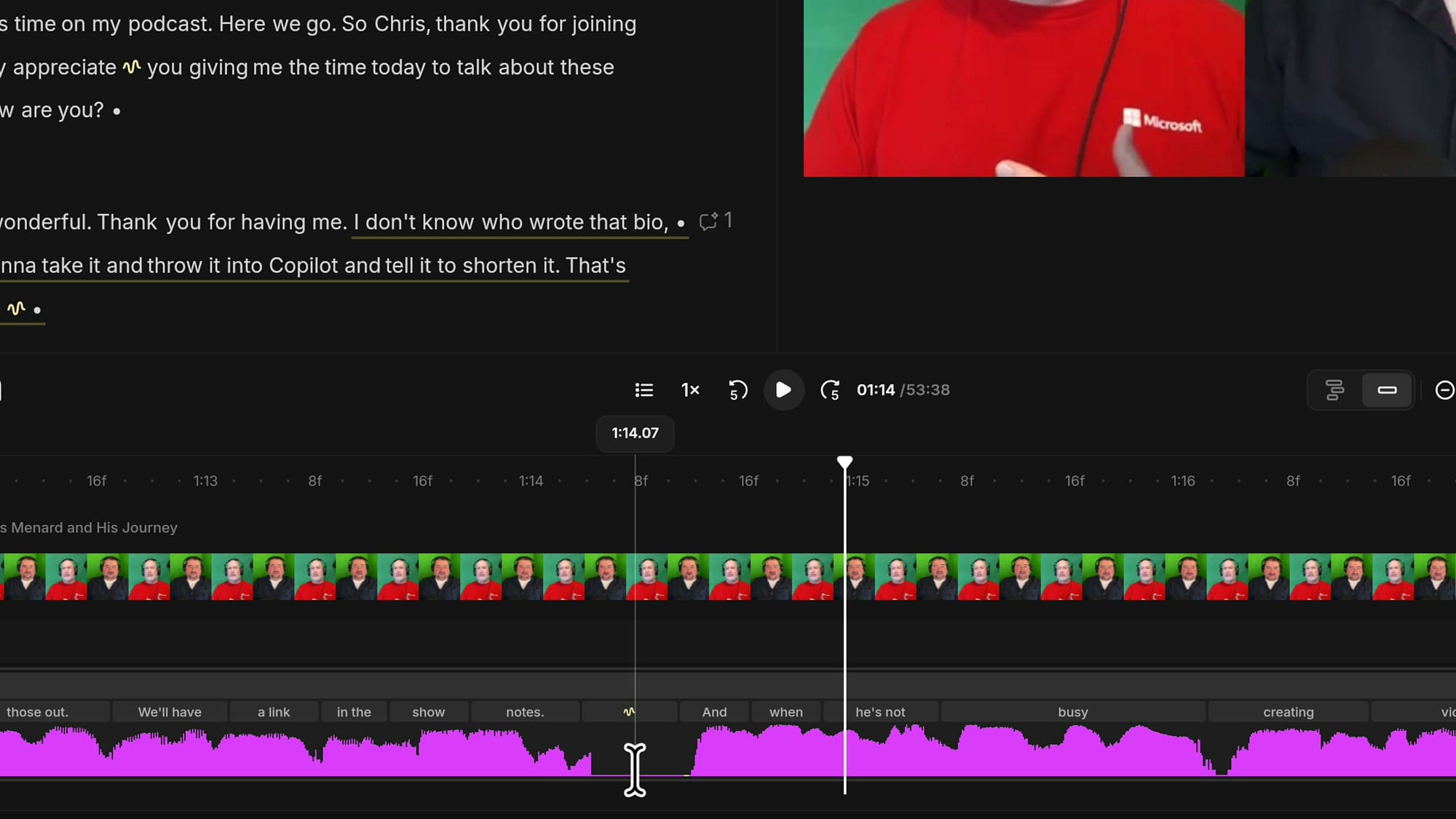Click the word 'podcast.' in the transcript
This screenshot has height=819, width=1456.
[x=170, y=24]
